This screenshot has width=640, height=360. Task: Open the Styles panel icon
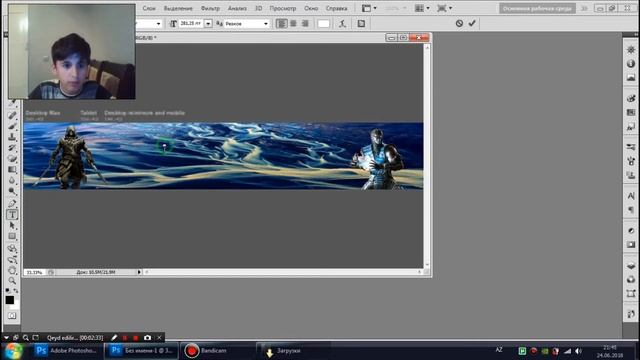pos(631,127)
